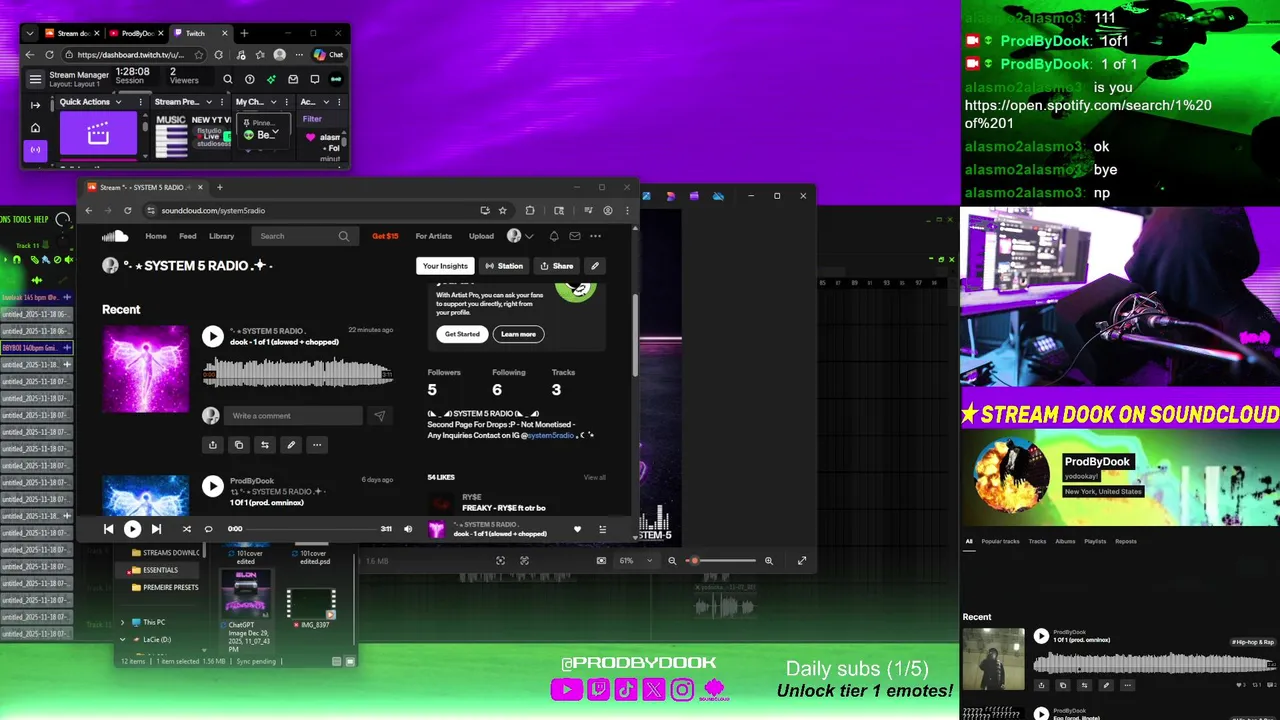
Task: Click the pencil edit profile icon beside Share
Action: pos(595,266)
